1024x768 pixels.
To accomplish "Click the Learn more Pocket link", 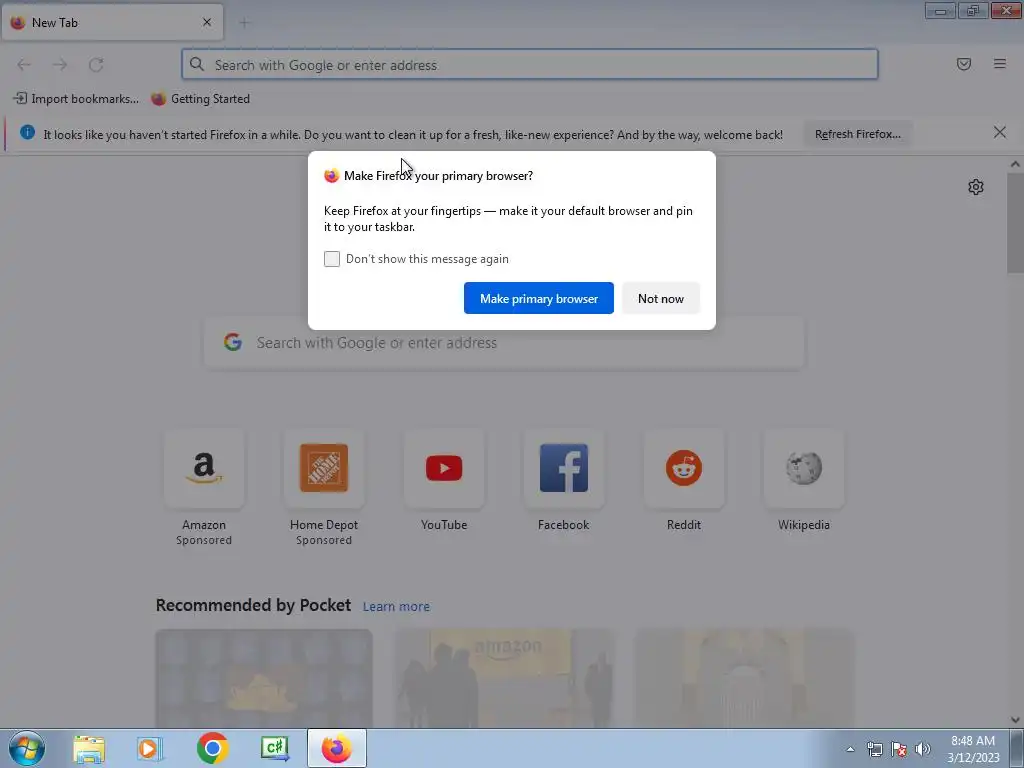I will pyautogui.click(x=396, y=607).
